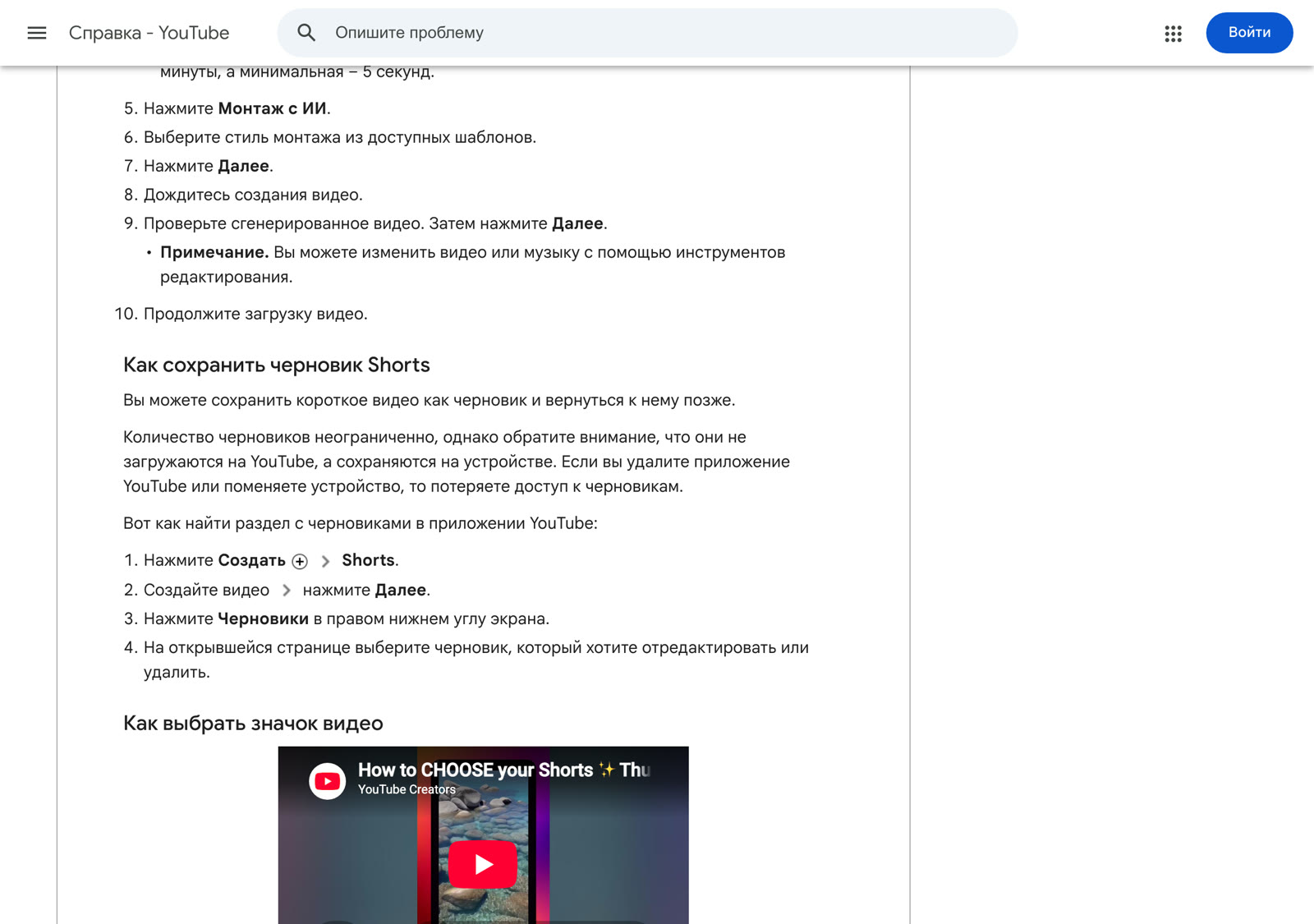Image resolution: width=1314 pixels, height=924 pixels.
Task: Click bold word 'Shorts' in step 1
Action: [368, 560]
